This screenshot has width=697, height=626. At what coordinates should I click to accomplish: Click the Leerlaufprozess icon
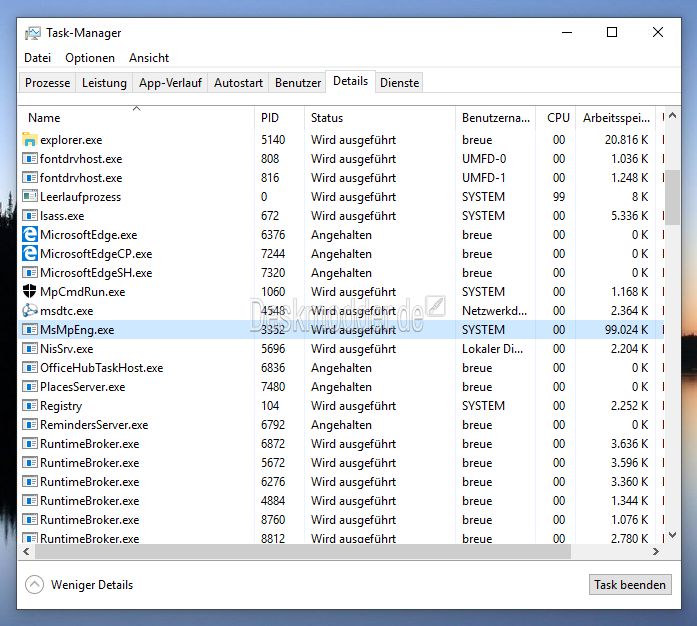coord(29,196)
